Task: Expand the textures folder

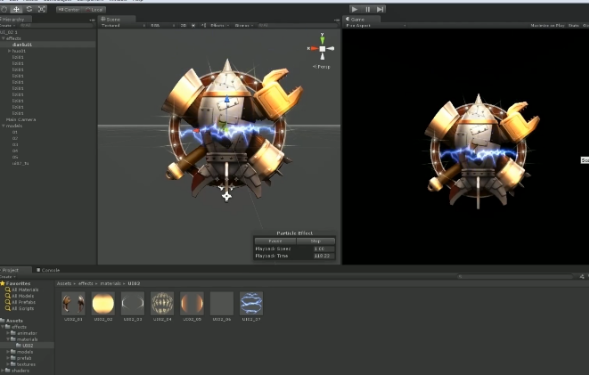Action: coord(8,364)
